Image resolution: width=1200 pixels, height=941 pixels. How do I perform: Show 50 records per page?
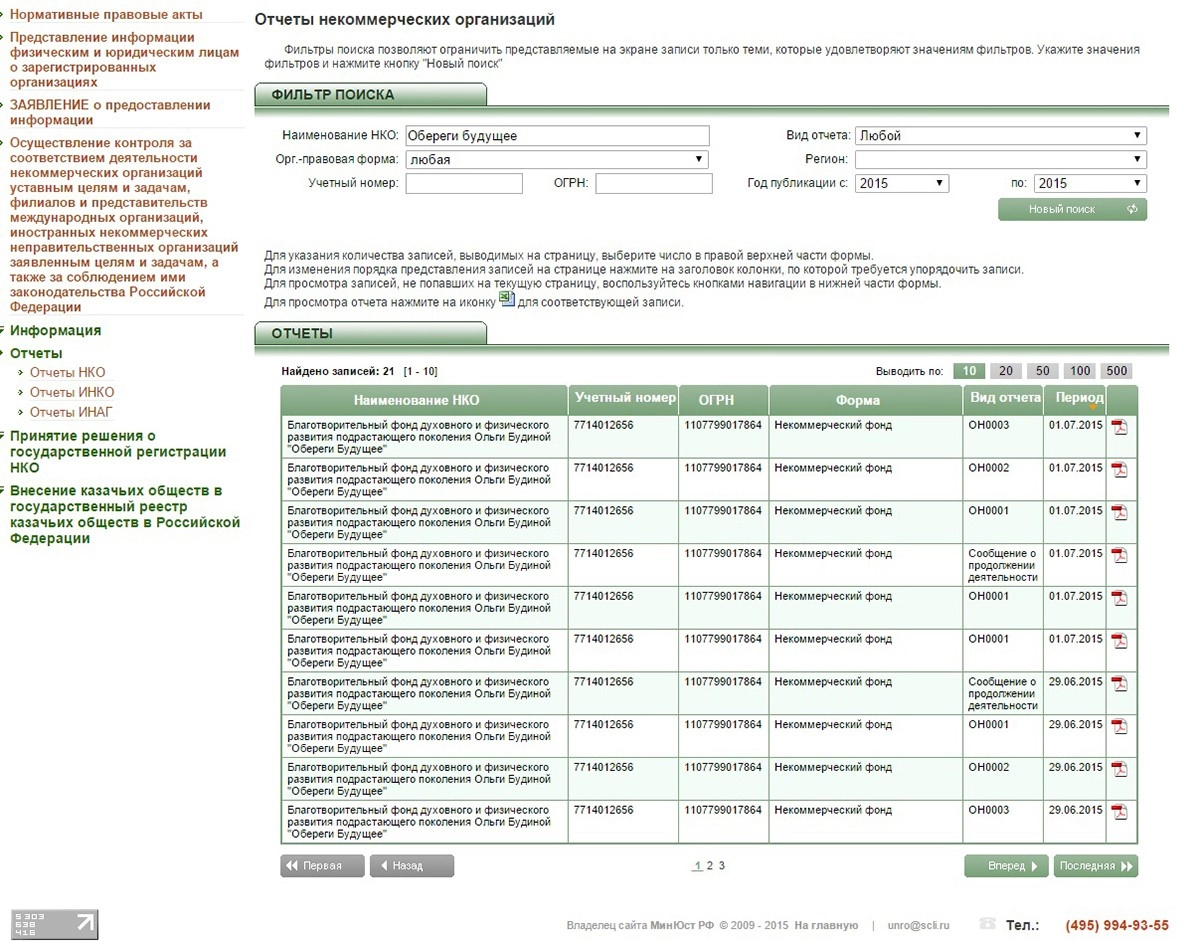coord(1042,371)
